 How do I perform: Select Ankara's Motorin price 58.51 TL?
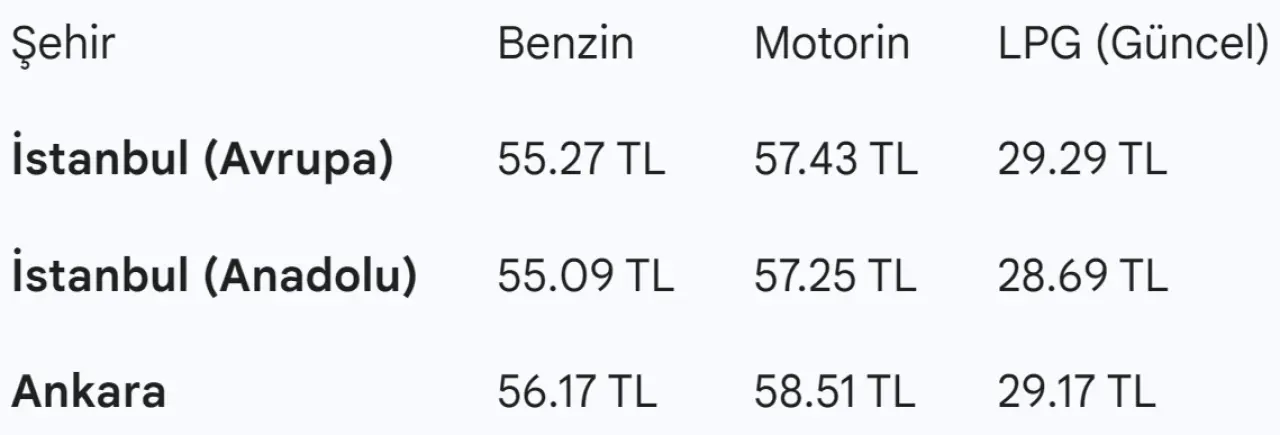(x=834, y=392)
